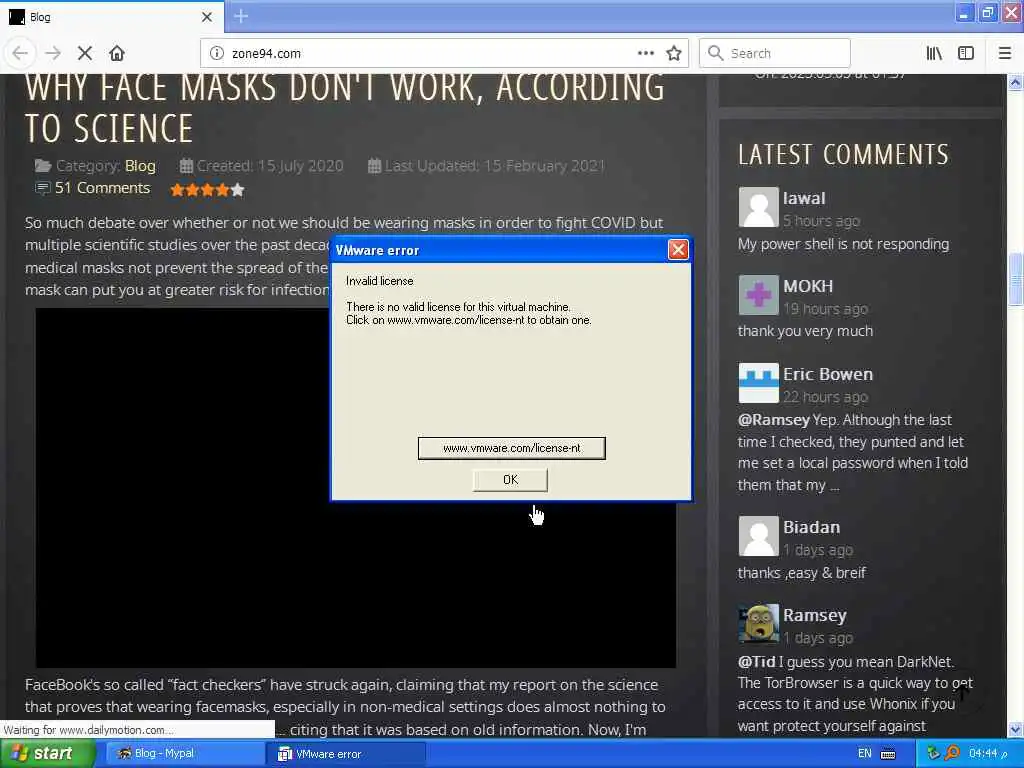Open the Windows start menu

(x=47, y=754)
